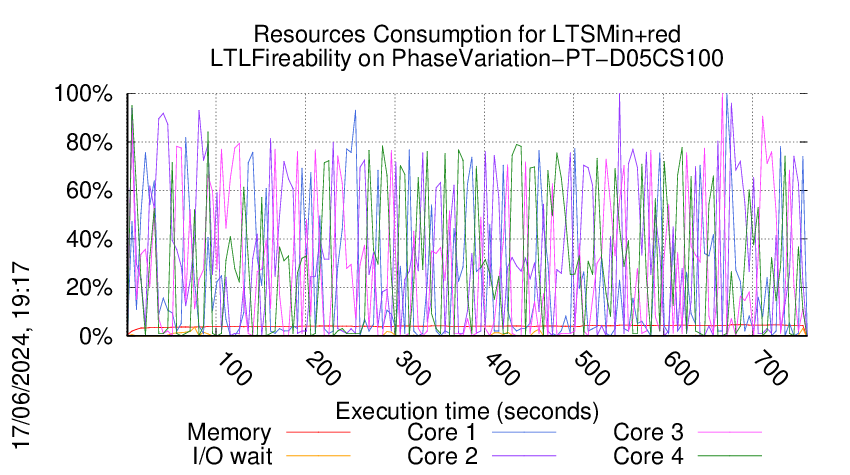
Task: Click the red Memory legend line sample
Action: (318, 432)
